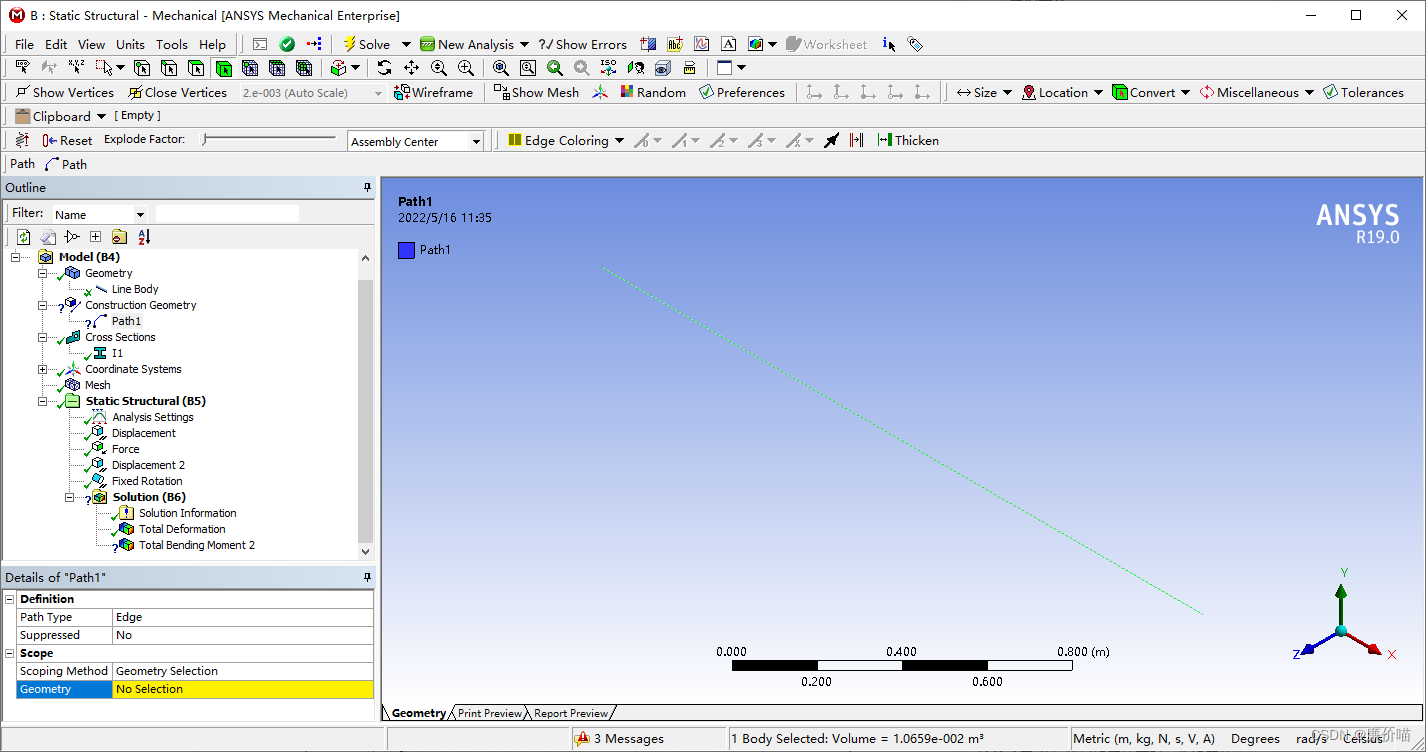Screen dimensions: 1426x752
Task: Toggle Show Mesh
Action: tap(537, 92)
